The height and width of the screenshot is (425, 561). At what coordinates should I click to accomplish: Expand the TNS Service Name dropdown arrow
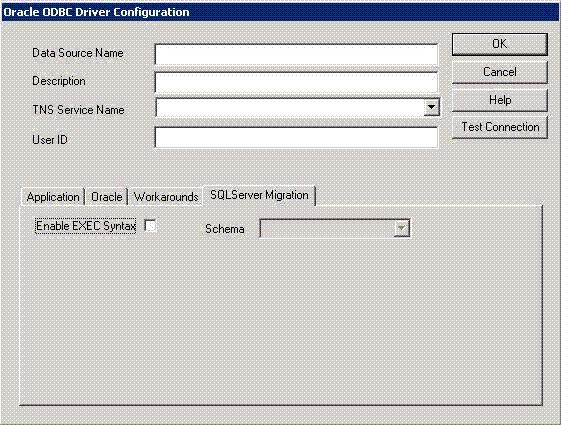point(431,107)
